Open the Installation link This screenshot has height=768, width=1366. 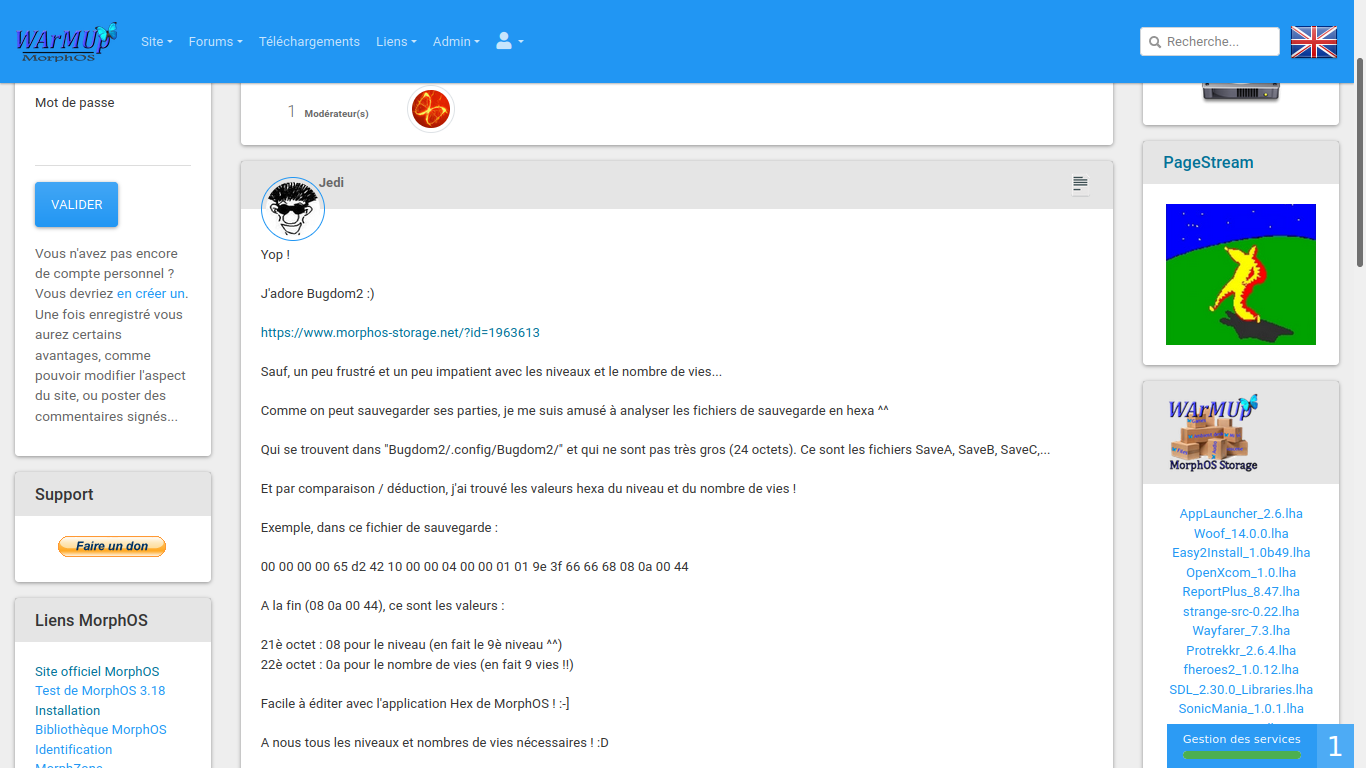(67, 711)
